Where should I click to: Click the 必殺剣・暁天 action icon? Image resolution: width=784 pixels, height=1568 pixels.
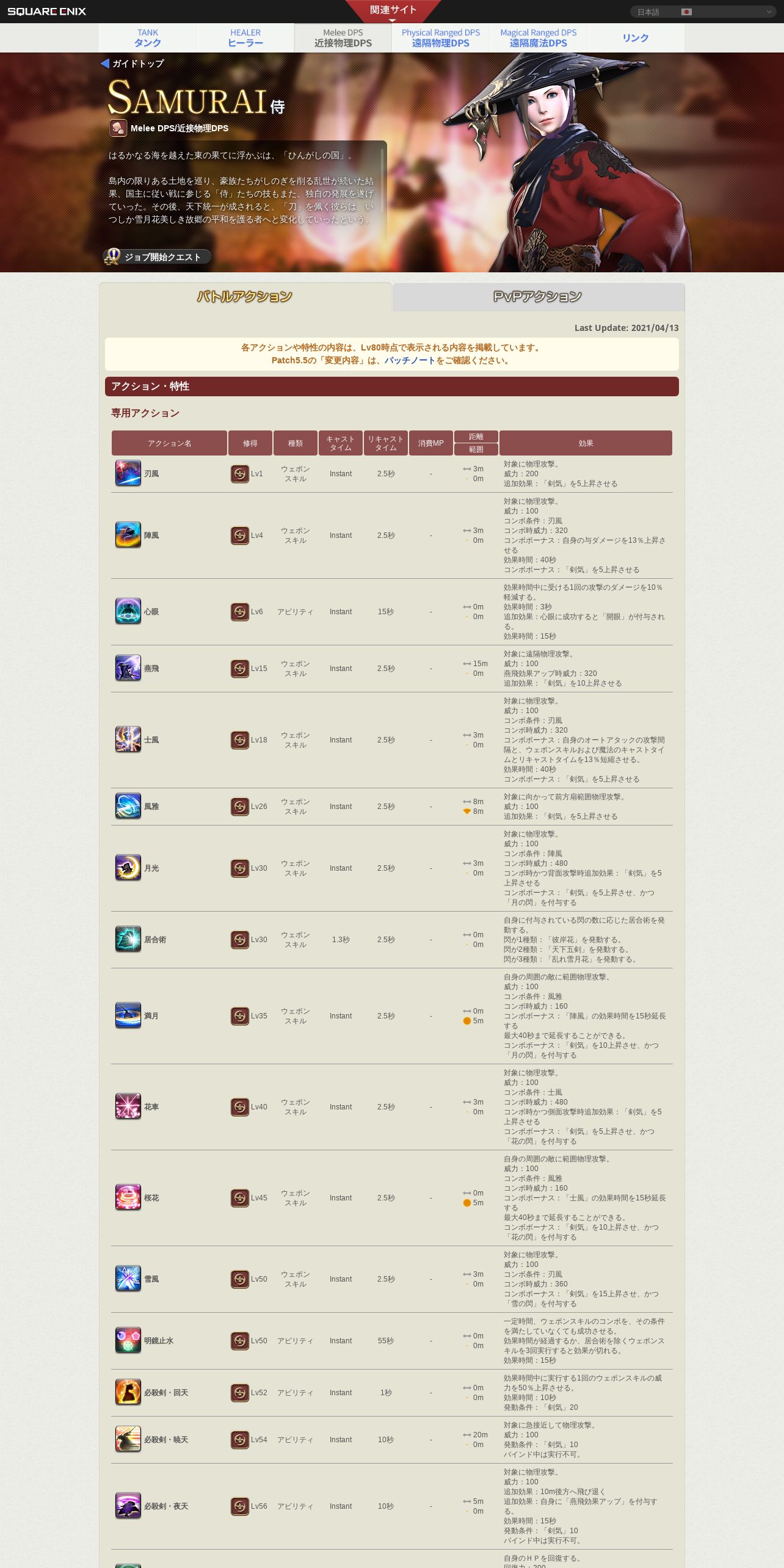[x=128, y=1440]
